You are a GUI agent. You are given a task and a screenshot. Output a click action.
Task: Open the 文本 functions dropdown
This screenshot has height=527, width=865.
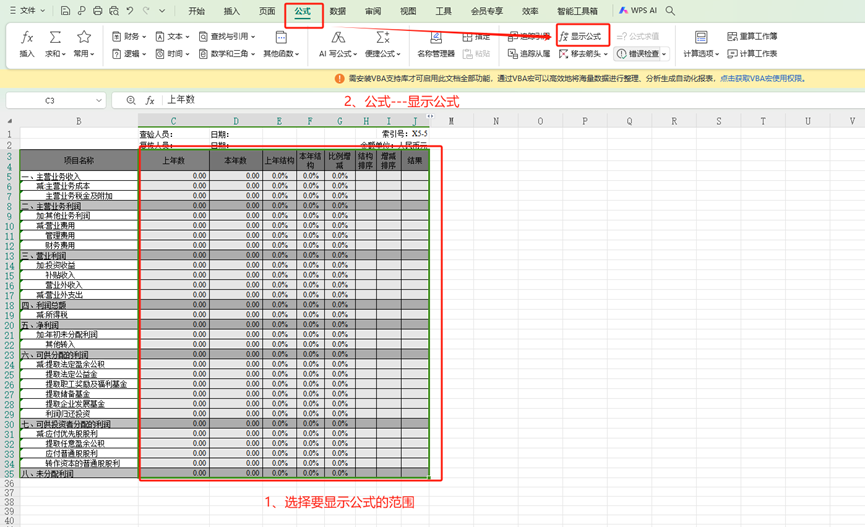(x=172, y=36)
